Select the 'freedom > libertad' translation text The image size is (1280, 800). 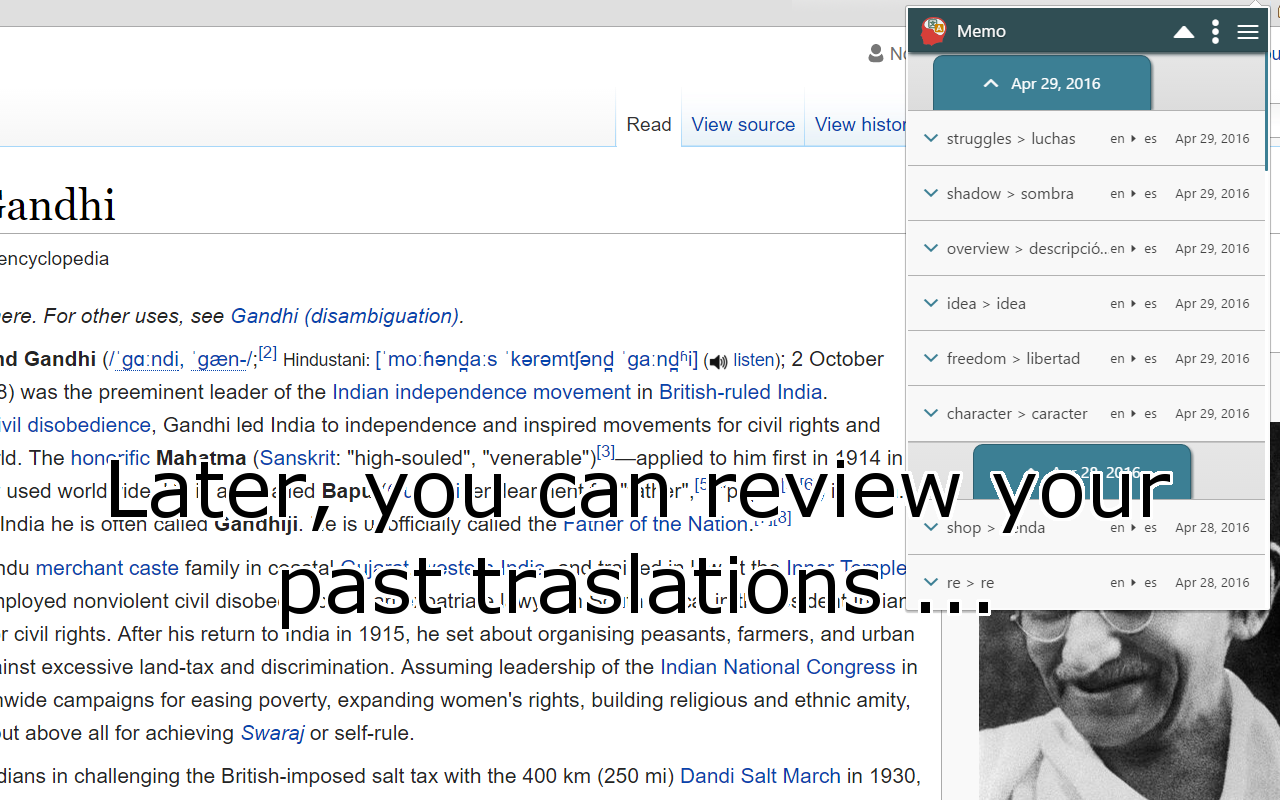click(x=1013, y=359)
